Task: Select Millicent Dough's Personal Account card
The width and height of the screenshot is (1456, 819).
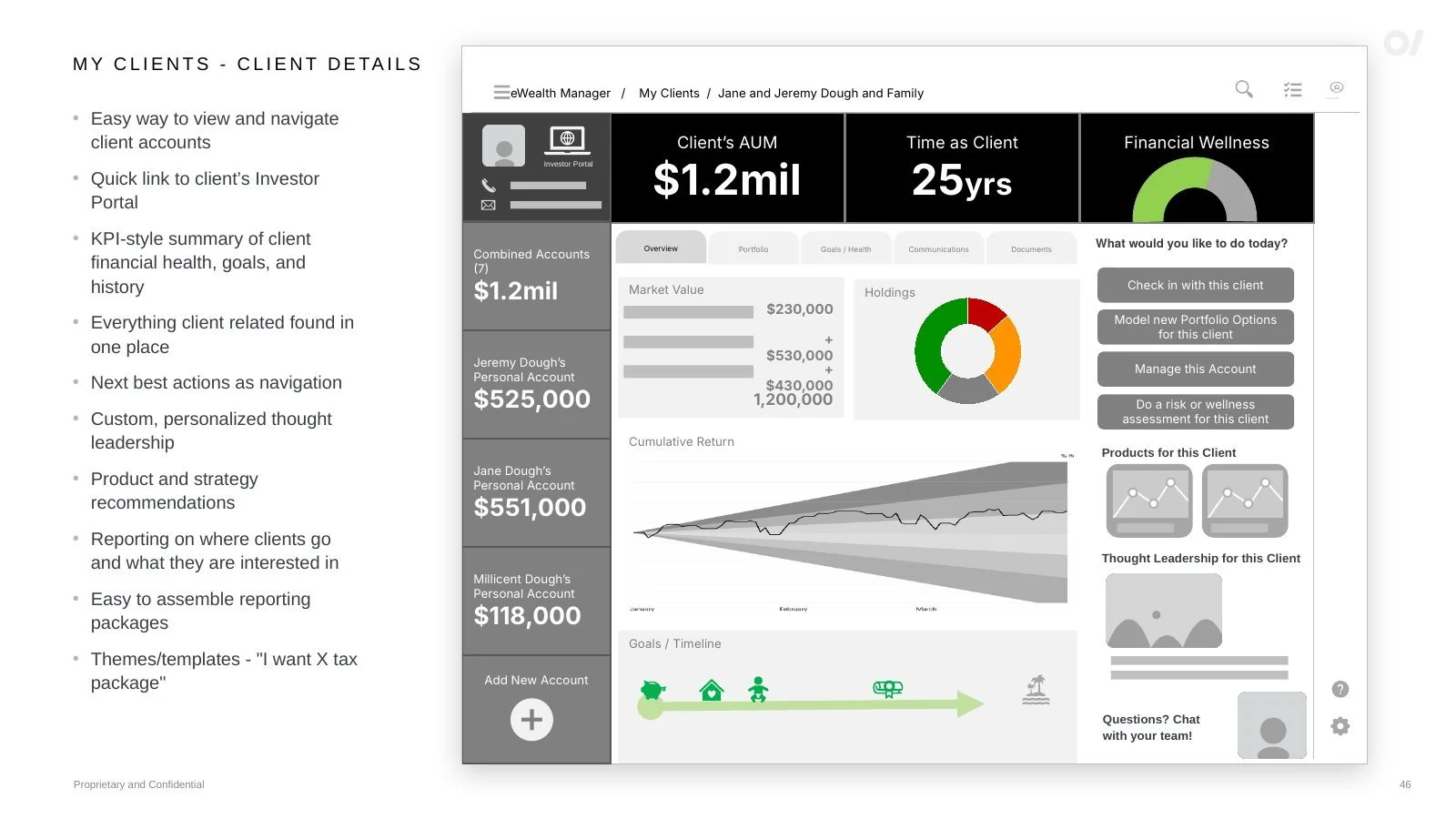Action: coord(536,602)
